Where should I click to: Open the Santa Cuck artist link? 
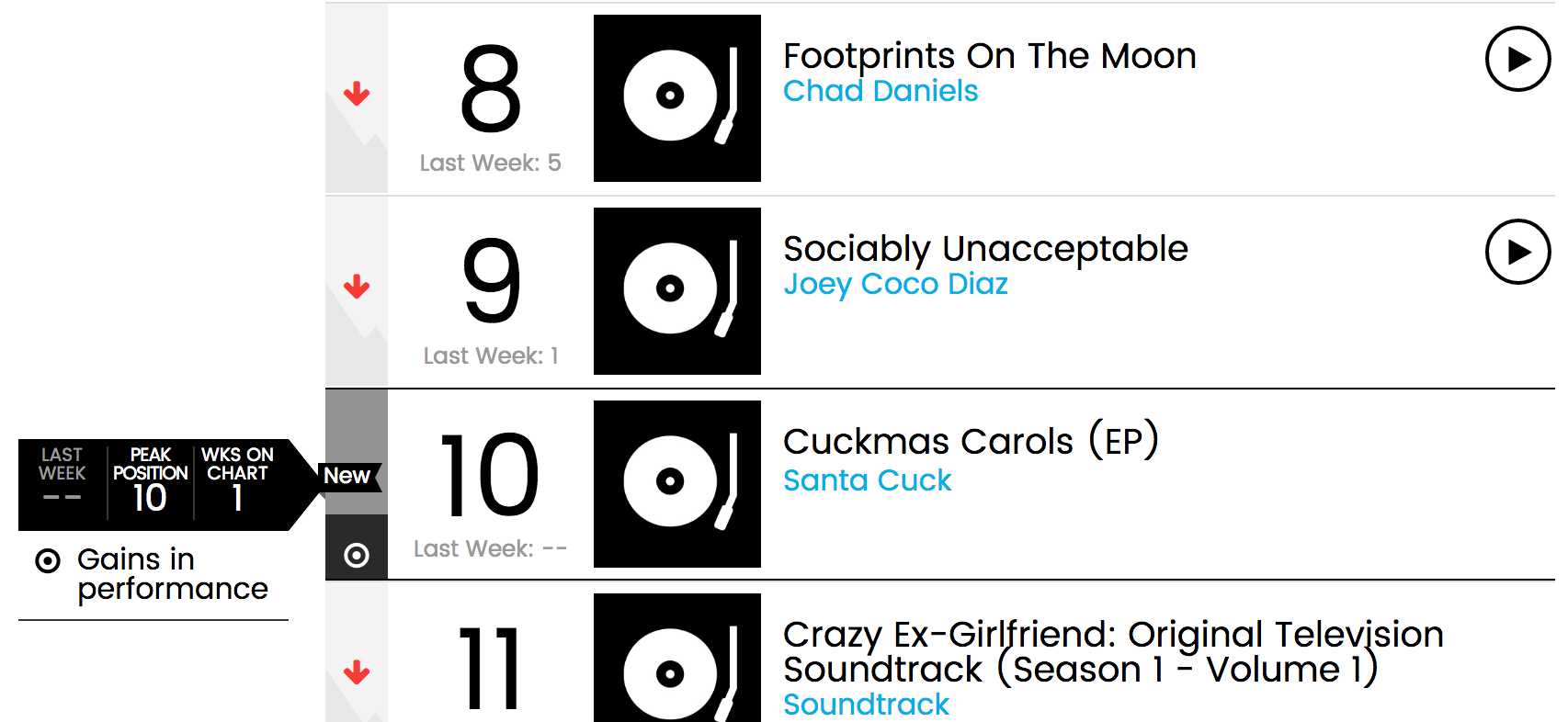tap(867, 480)
